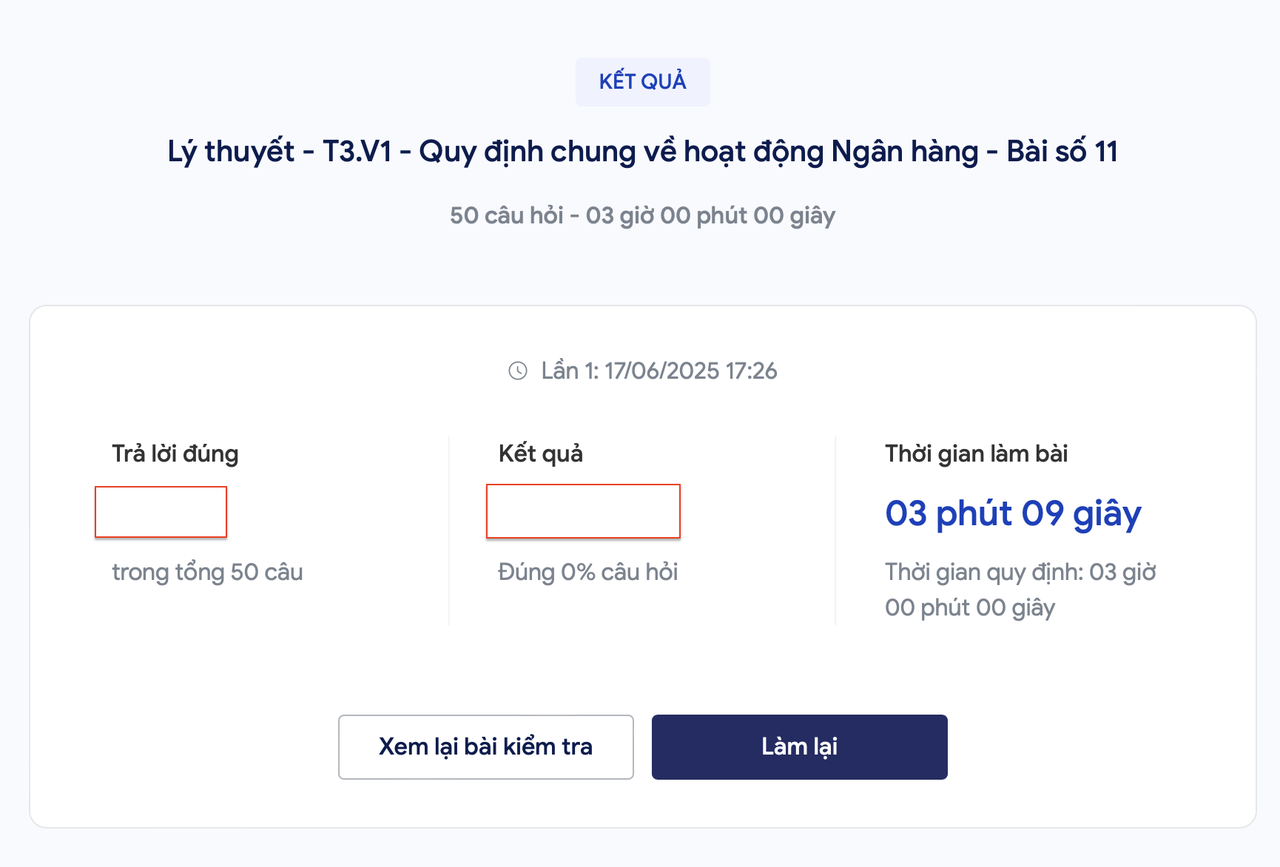Image resolution: width=1280 pixels, height=867 pixels.
Task: Open Xem lại bài kiểm tra
Action: pos(486,747)
